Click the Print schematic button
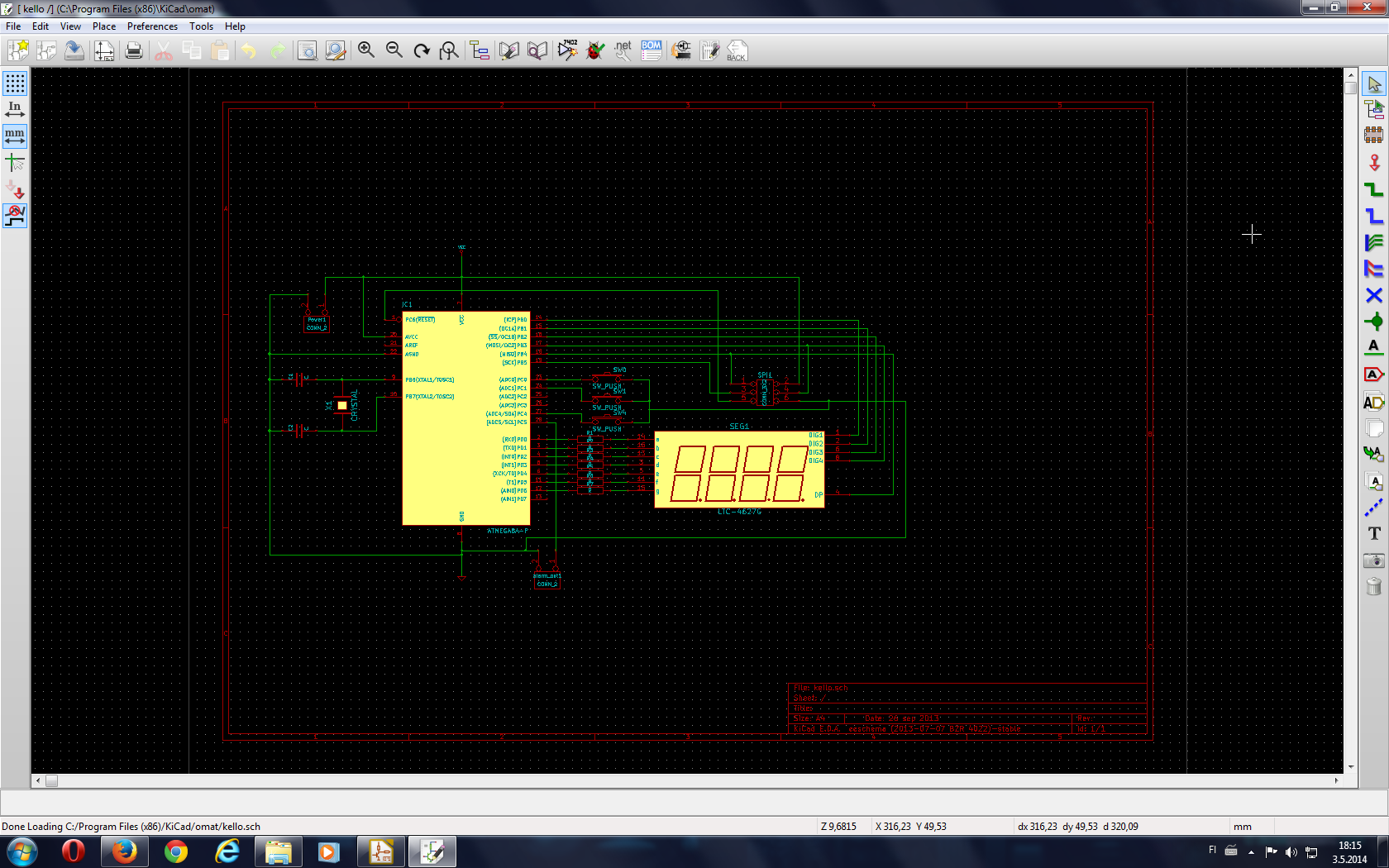 point(134,51)
